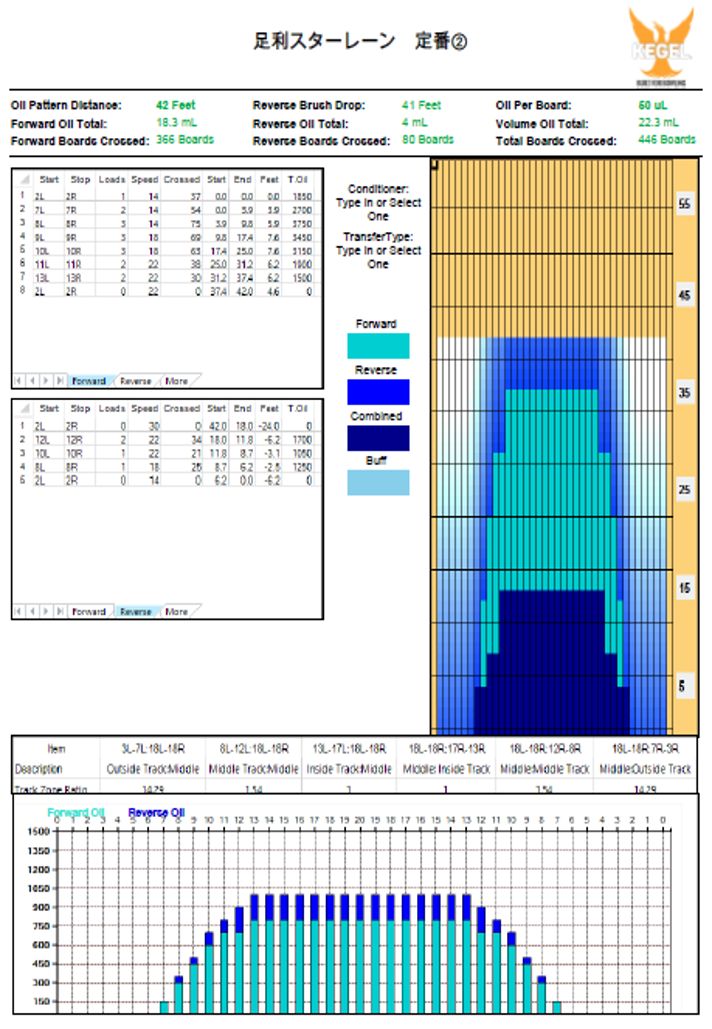Click the Buff light blue swatch

coord(378,483)
